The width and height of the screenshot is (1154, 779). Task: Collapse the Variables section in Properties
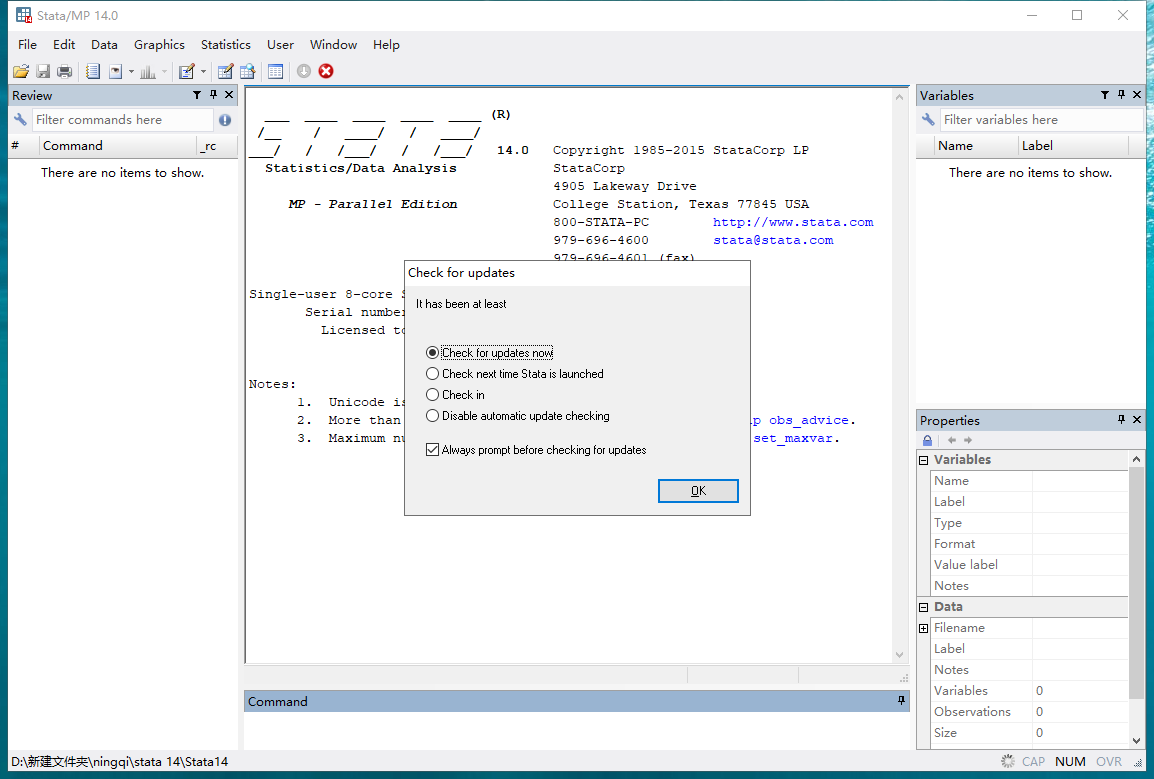click(x=924, y=460)
